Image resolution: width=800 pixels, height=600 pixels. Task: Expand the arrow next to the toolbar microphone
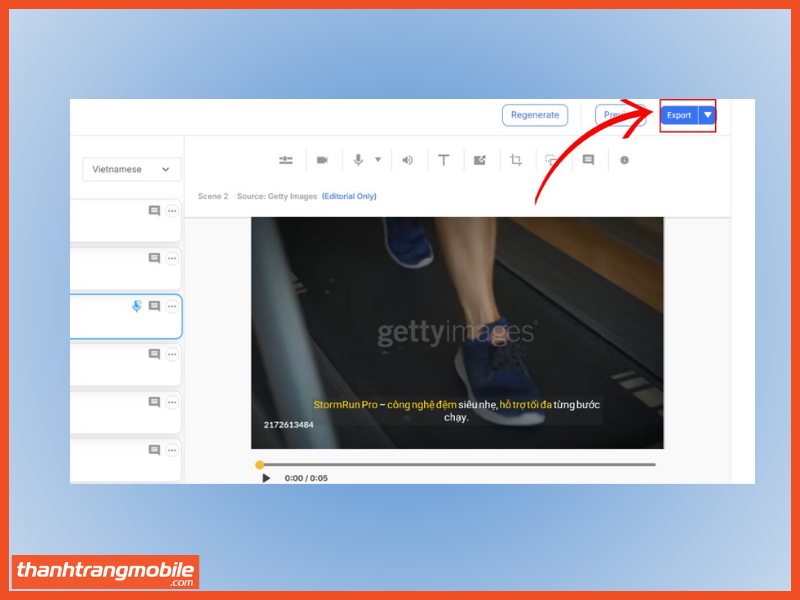pos(378,160)
